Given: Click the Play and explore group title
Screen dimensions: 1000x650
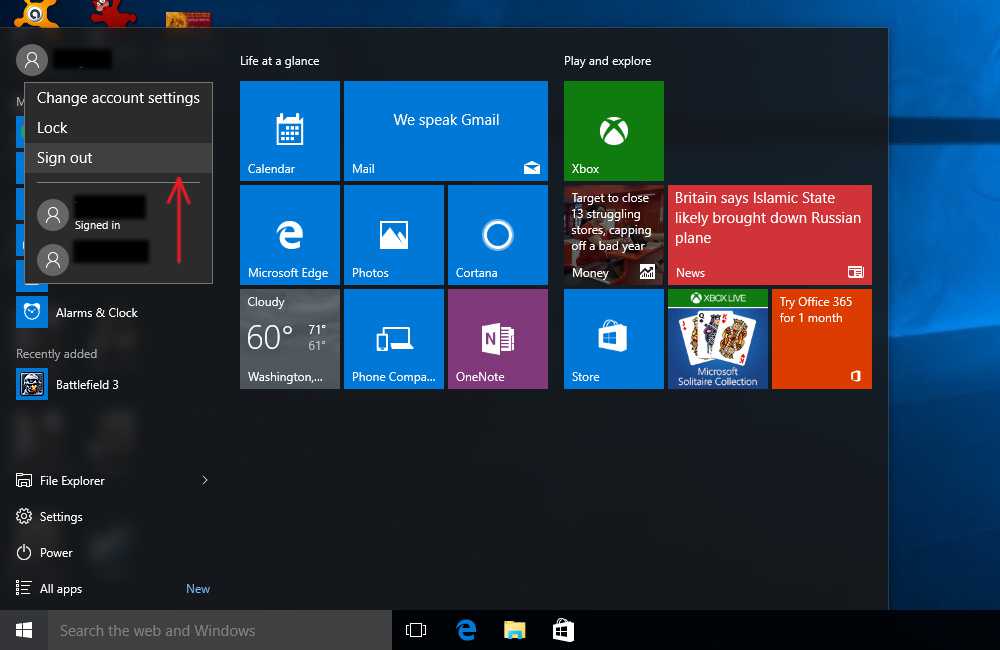Looking at the screenshot, I should click(607, 61).
